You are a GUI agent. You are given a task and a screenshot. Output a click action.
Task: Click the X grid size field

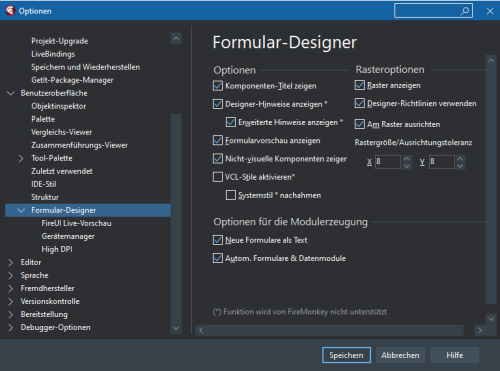tap(388, 162)
